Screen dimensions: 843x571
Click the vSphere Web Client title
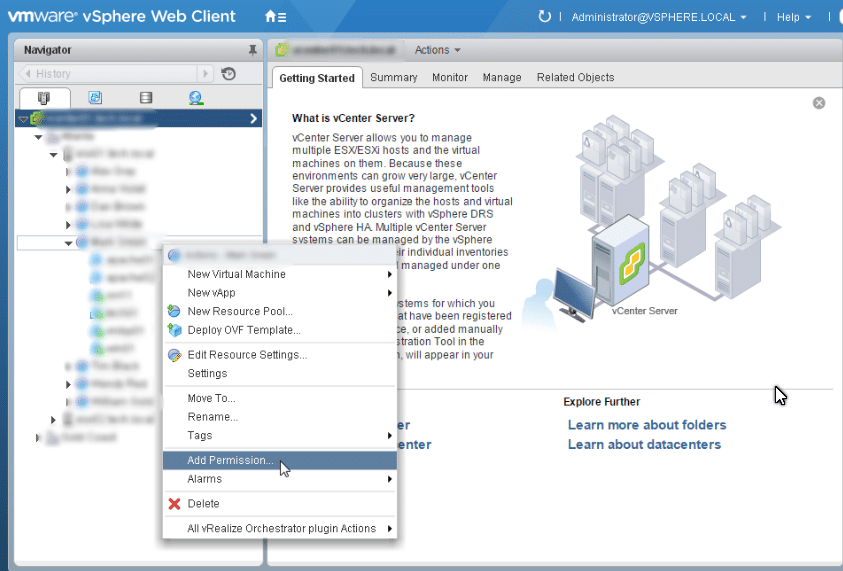(x=159, y=17)
